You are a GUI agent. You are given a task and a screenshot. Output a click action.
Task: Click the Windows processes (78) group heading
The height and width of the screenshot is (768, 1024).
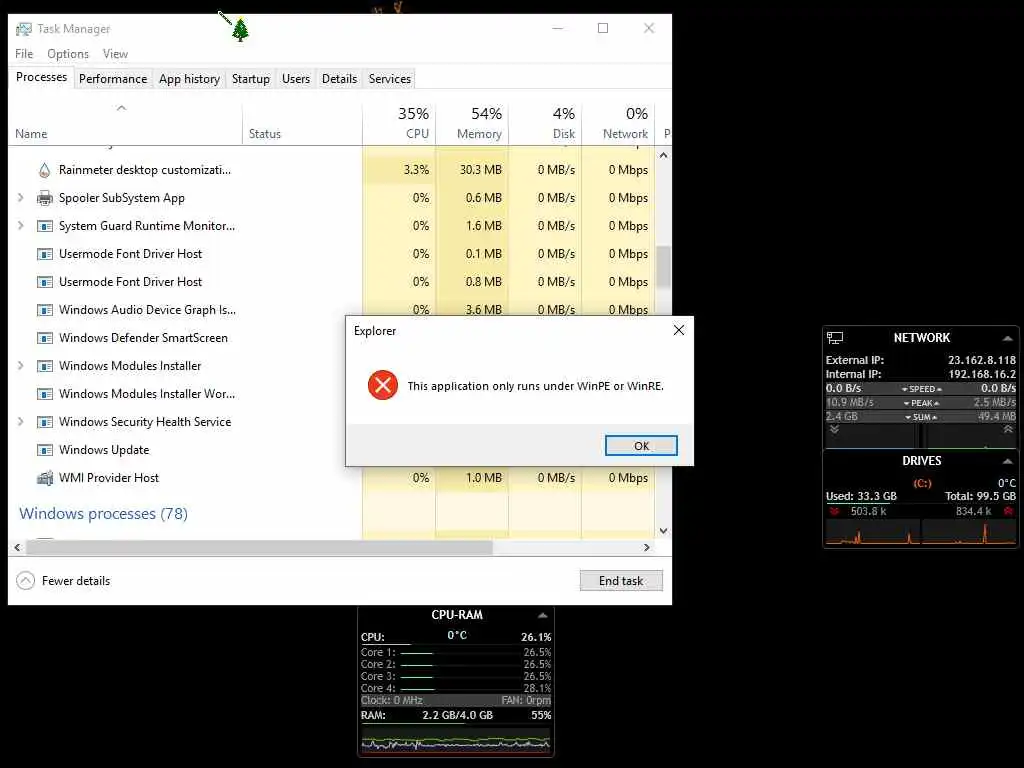point(103,514)
